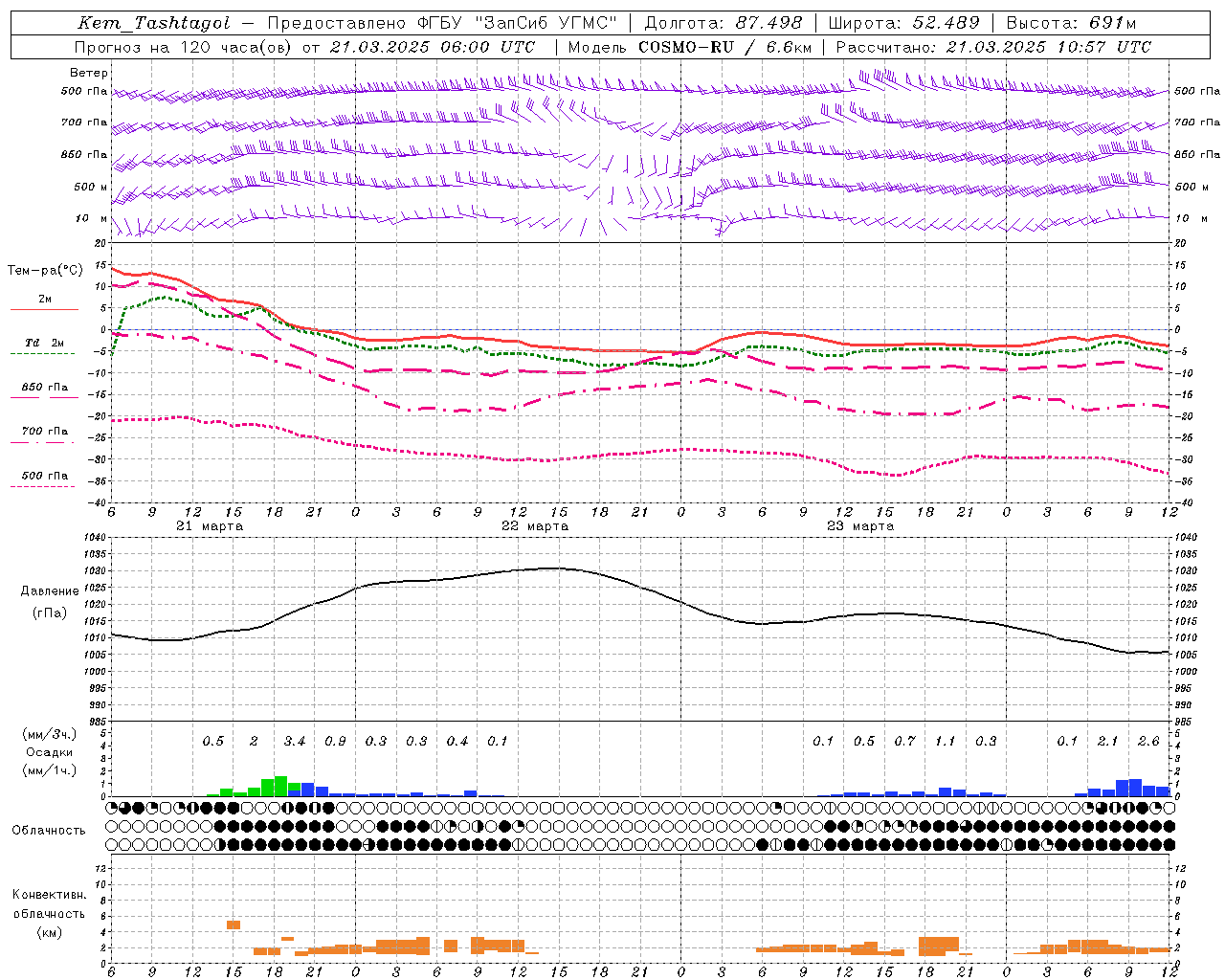Viewport: 1225px width, 980px height.
Task: Click the Давление pressure axis label
Action: click(50, 590)
